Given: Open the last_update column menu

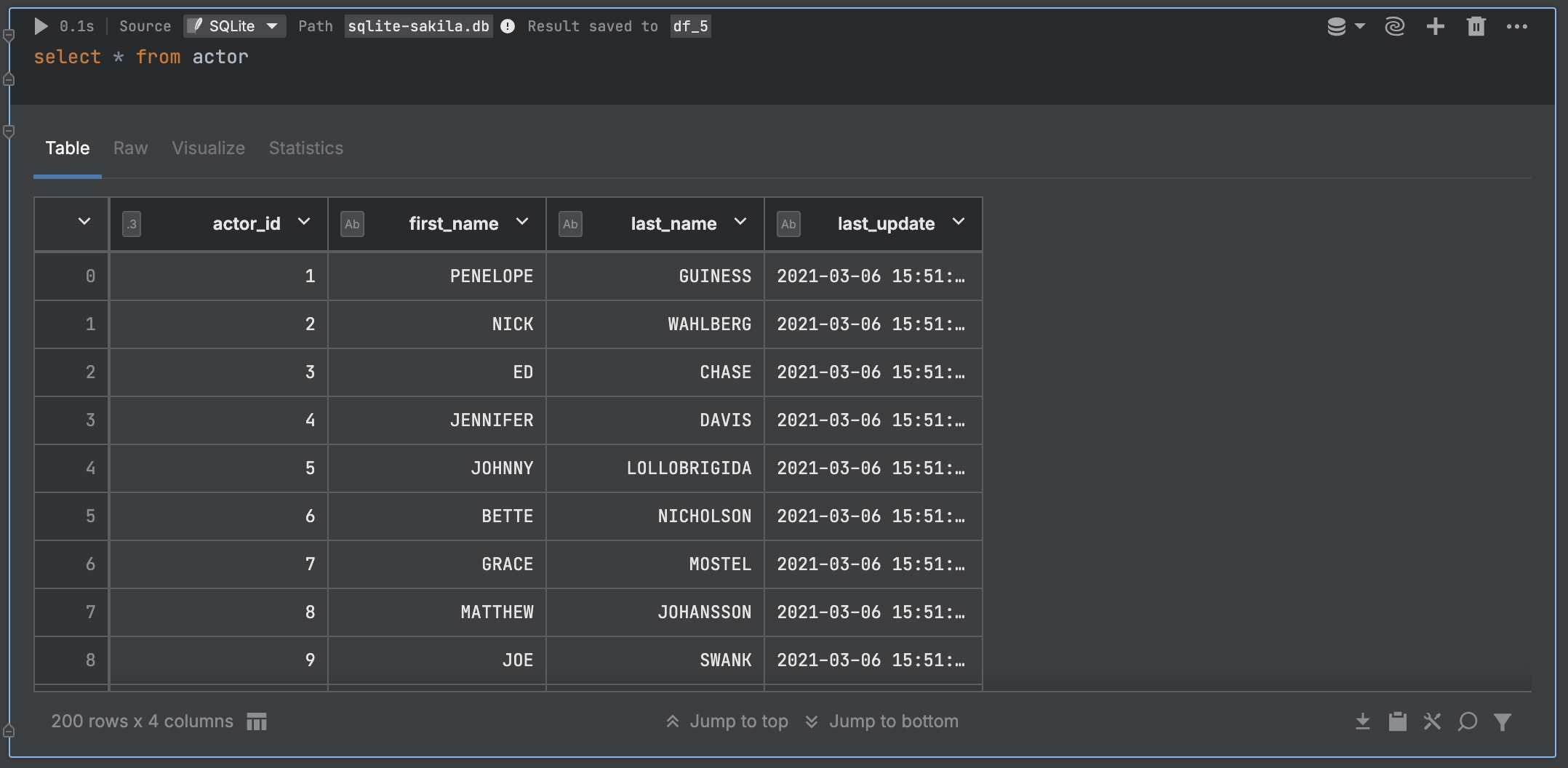Looking at the screenshot, I should [958, 222].
